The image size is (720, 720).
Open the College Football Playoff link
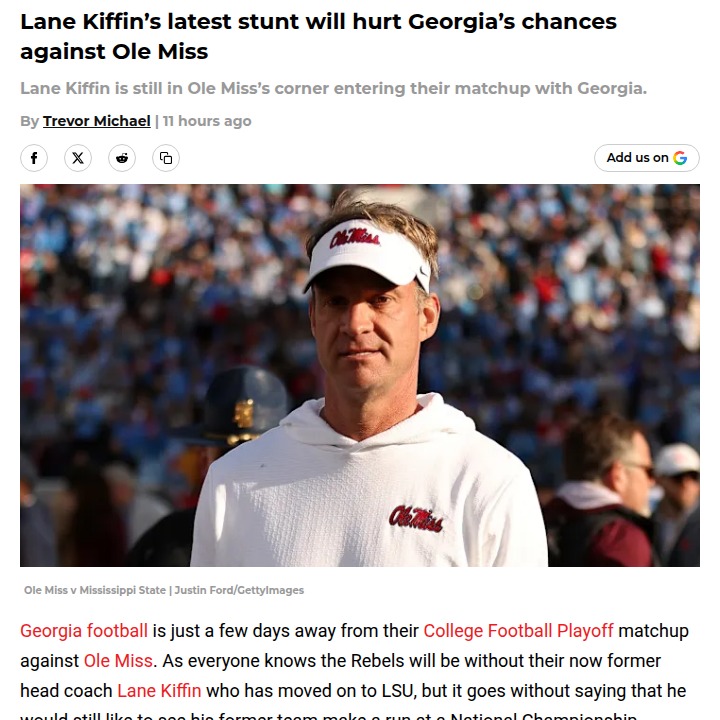click(x=518, y=631)
